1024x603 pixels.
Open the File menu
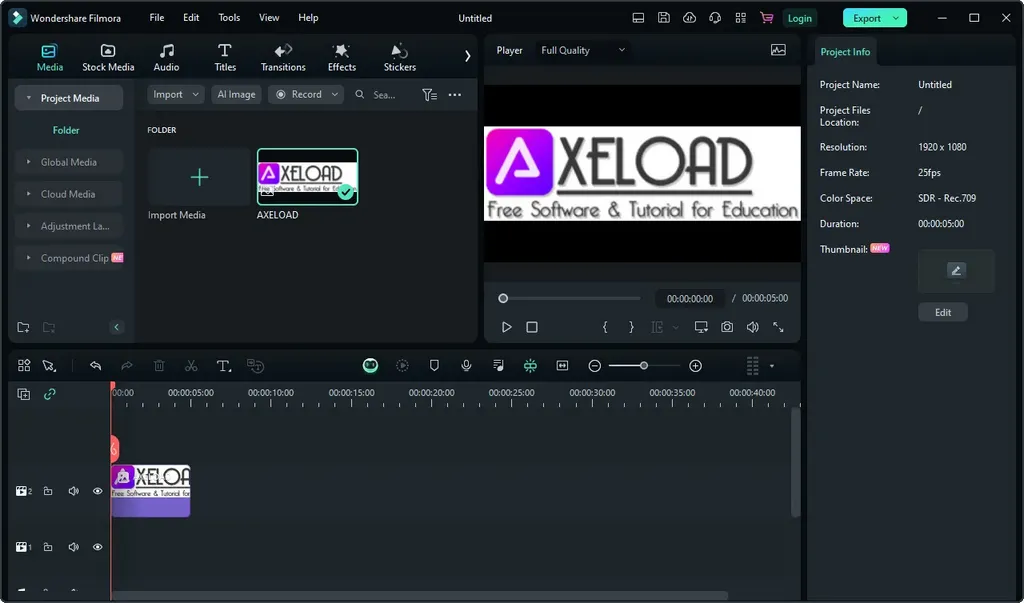click(157, 18)
